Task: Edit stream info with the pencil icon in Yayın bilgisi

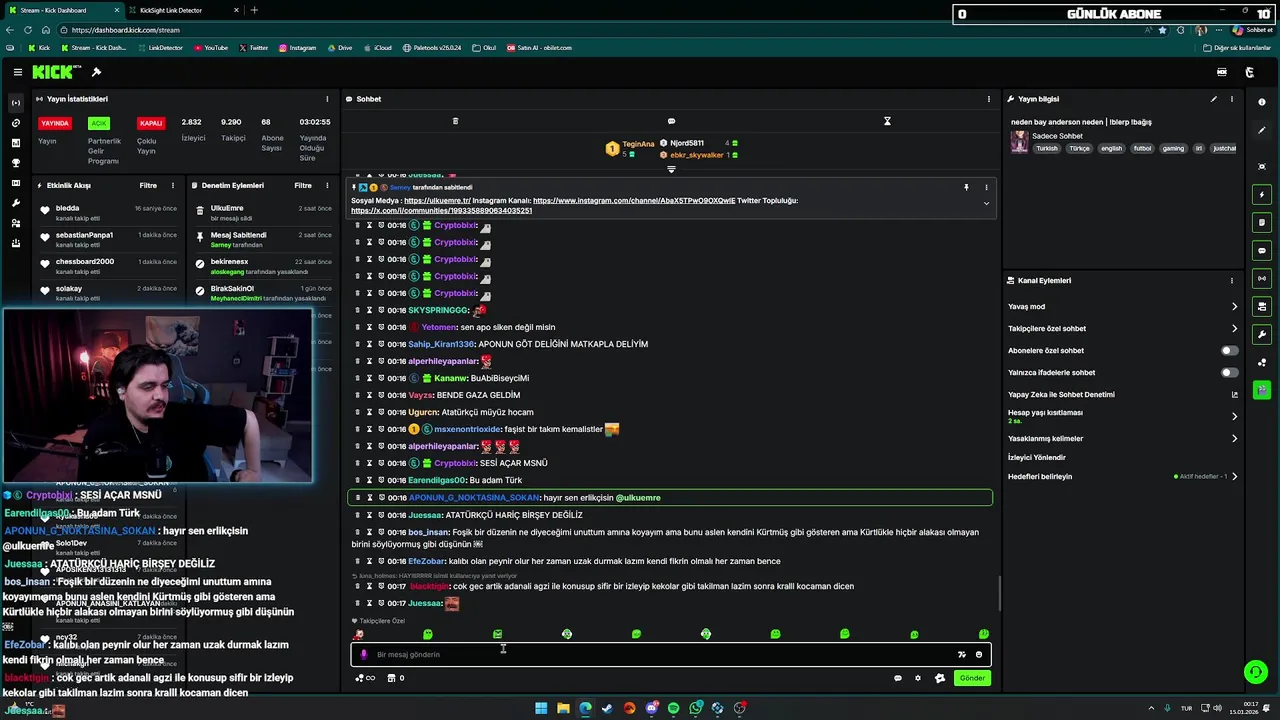Action: coord(1214,99)
